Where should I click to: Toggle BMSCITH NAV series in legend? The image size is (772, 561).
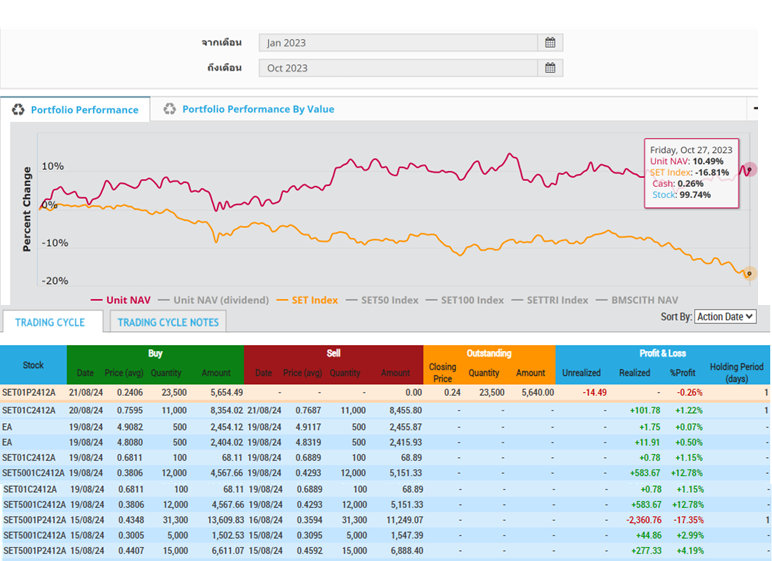tap(637, 300)
